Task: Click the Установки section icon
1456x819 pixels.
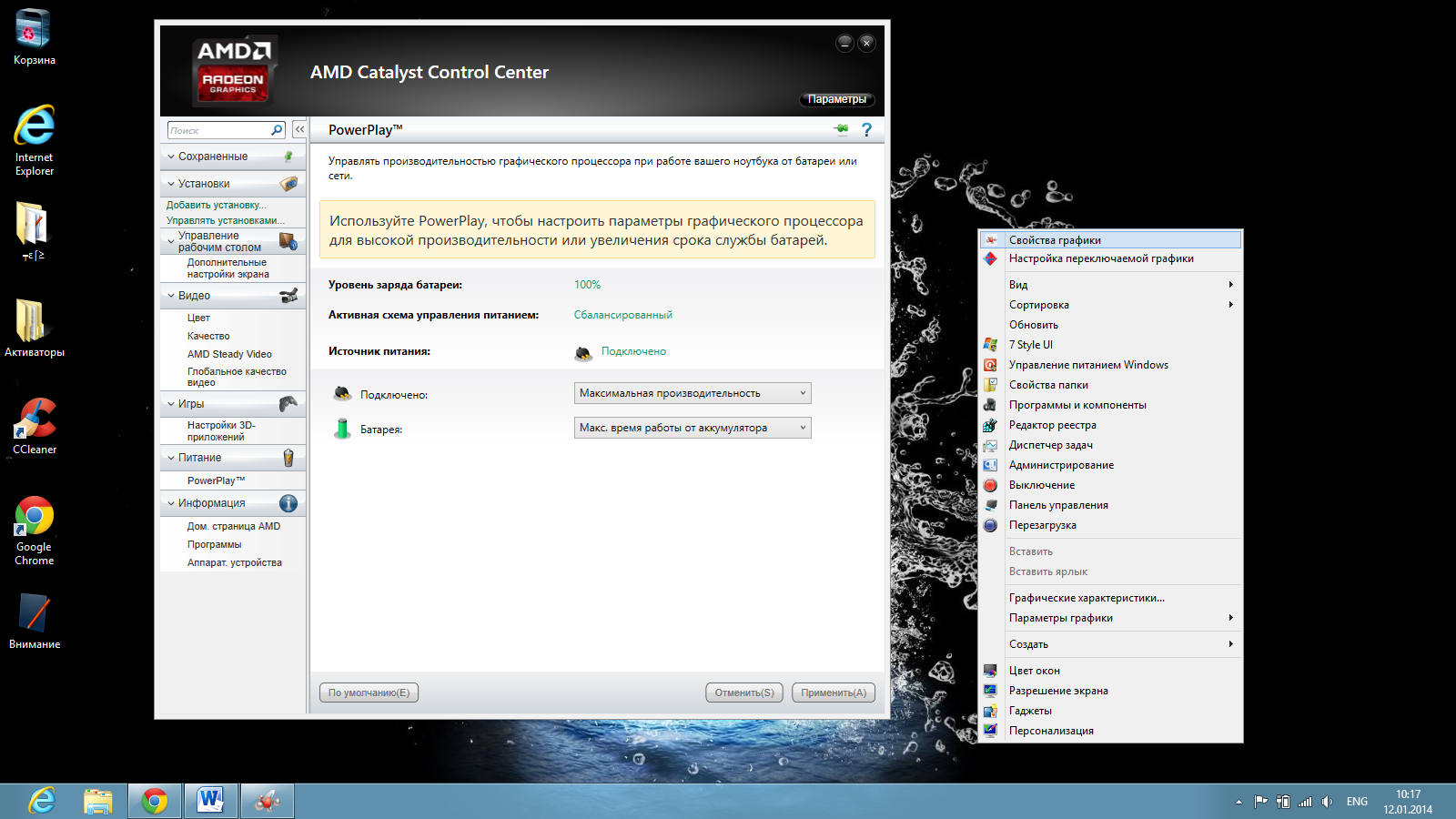Action: (x=288, y=183)
